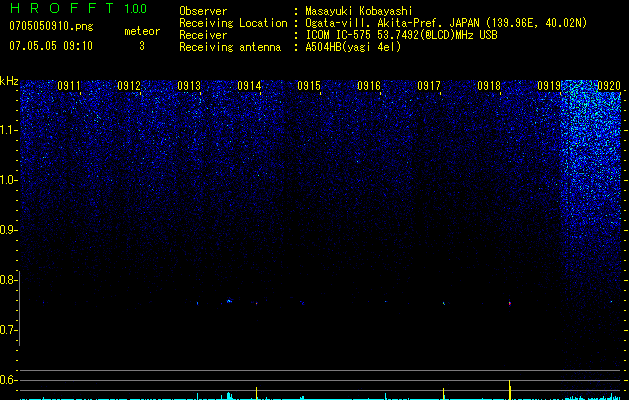Click the 0915 time marker
629x400 pixels.
point(309,86)
